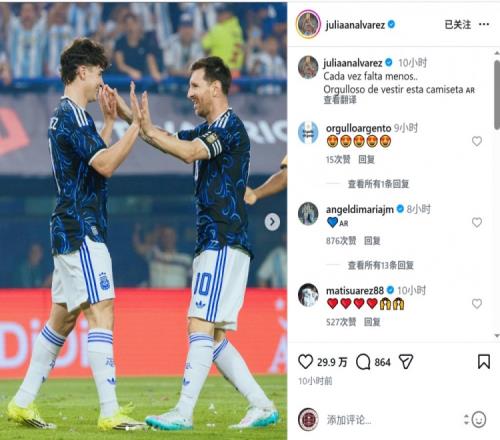Like the orgulloargento comment
This screenshot has width=500, height=440.
click(477, 141)
